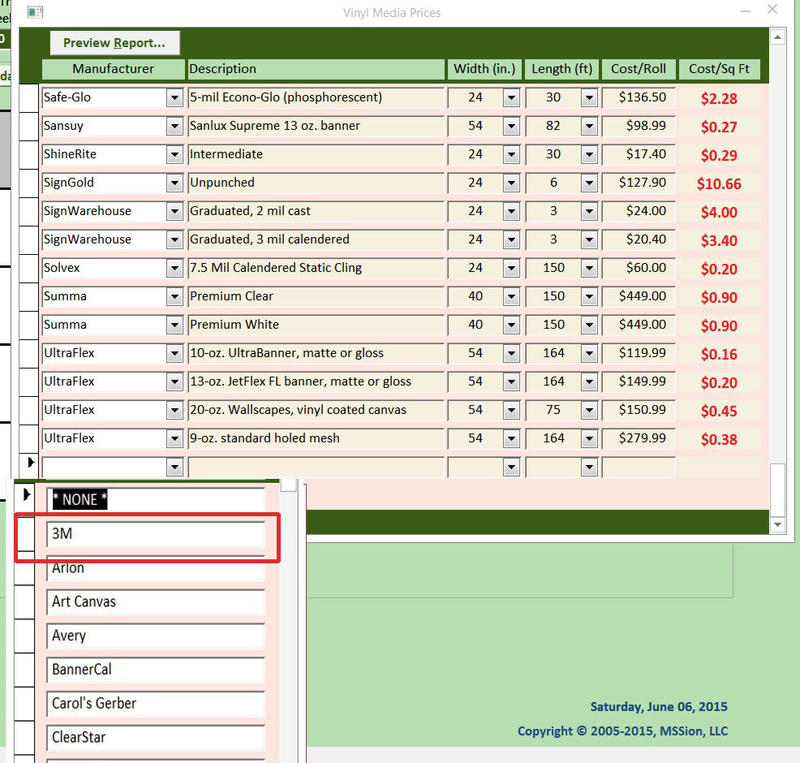This screenshot has height=763, width=800.
Task: Edit the '7.5 Mil Calendered Static Cling' description
Action: point(316,268)
